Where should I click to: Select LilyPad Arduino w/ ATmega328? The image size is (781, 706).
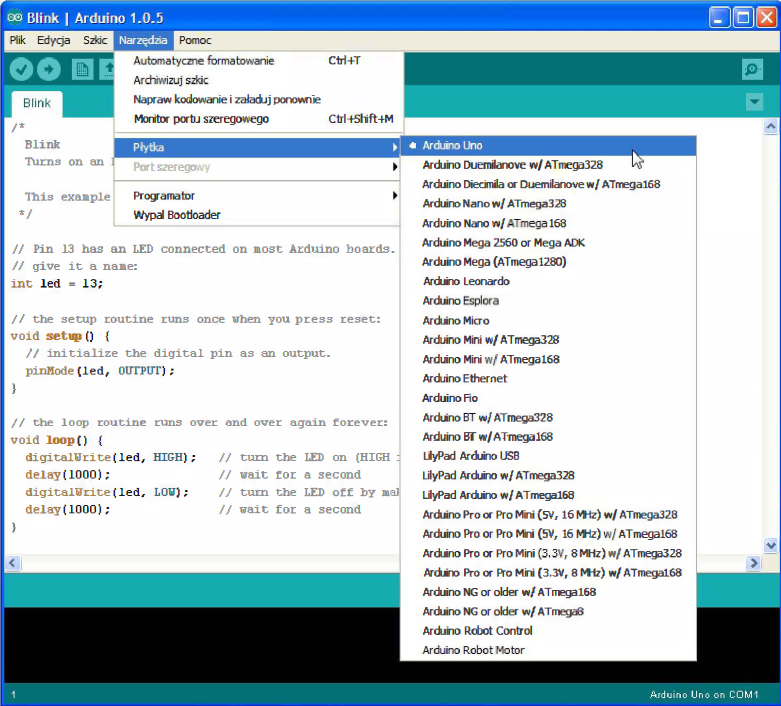click(548, 476)
